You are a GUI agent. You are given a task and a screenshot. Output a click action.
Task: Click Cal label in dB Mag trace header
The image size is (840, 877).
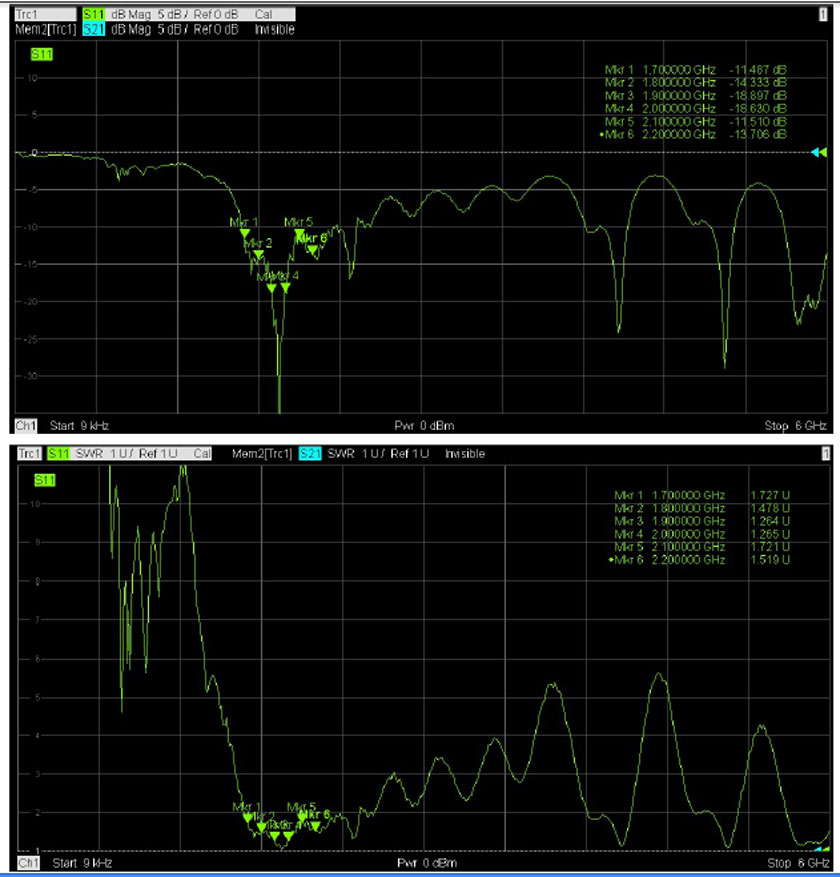coord(263,15)
